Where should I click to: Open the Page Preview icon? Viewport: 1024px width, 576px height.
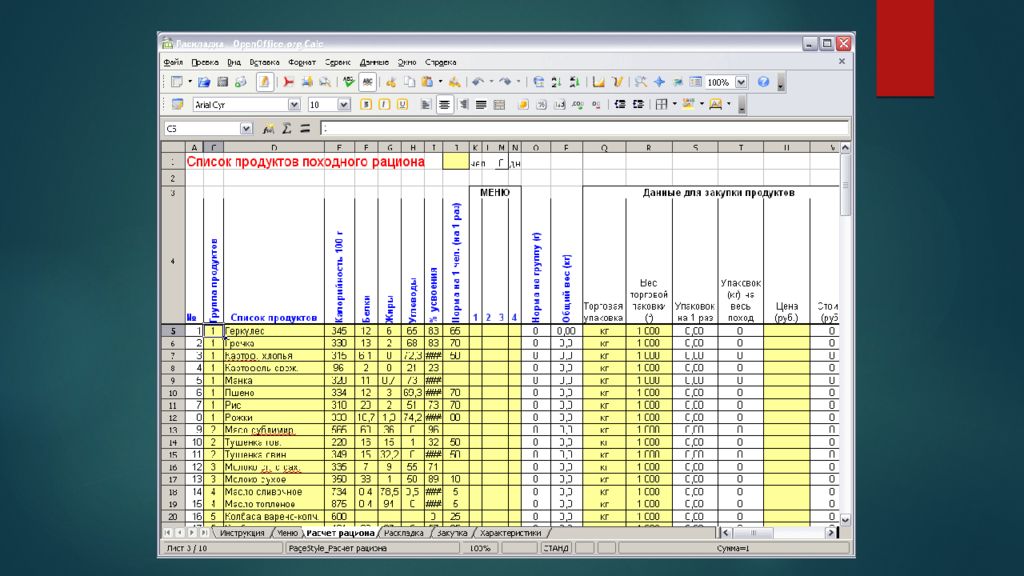325,82
